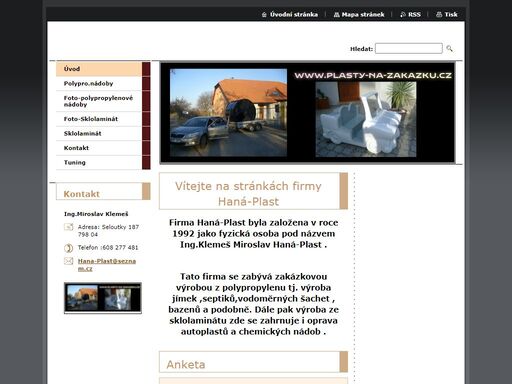Viewport: 512px width, 384px height.
Task: Click the sitemap icon beside Mapa stránek
Action: click(337, 15)
